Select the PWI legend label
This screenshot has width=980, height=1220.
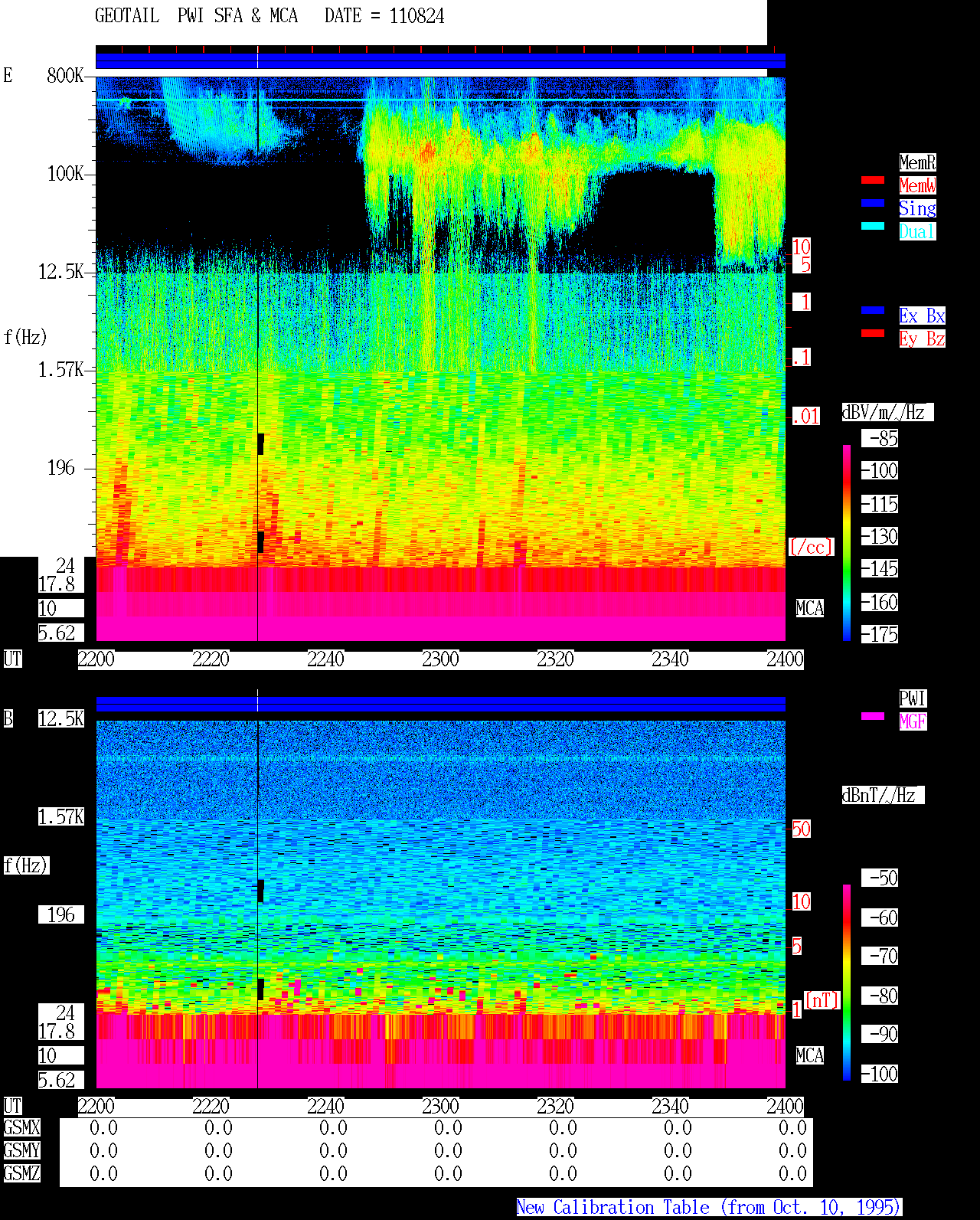coord(913,698)
